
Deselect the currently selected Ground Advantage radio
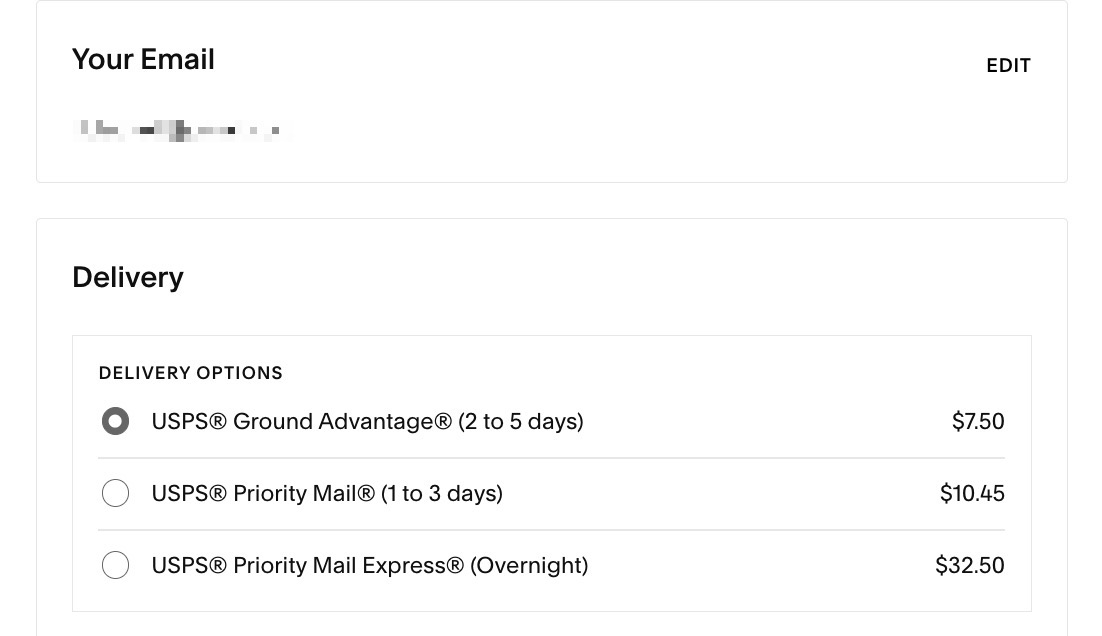pos(115,421)
